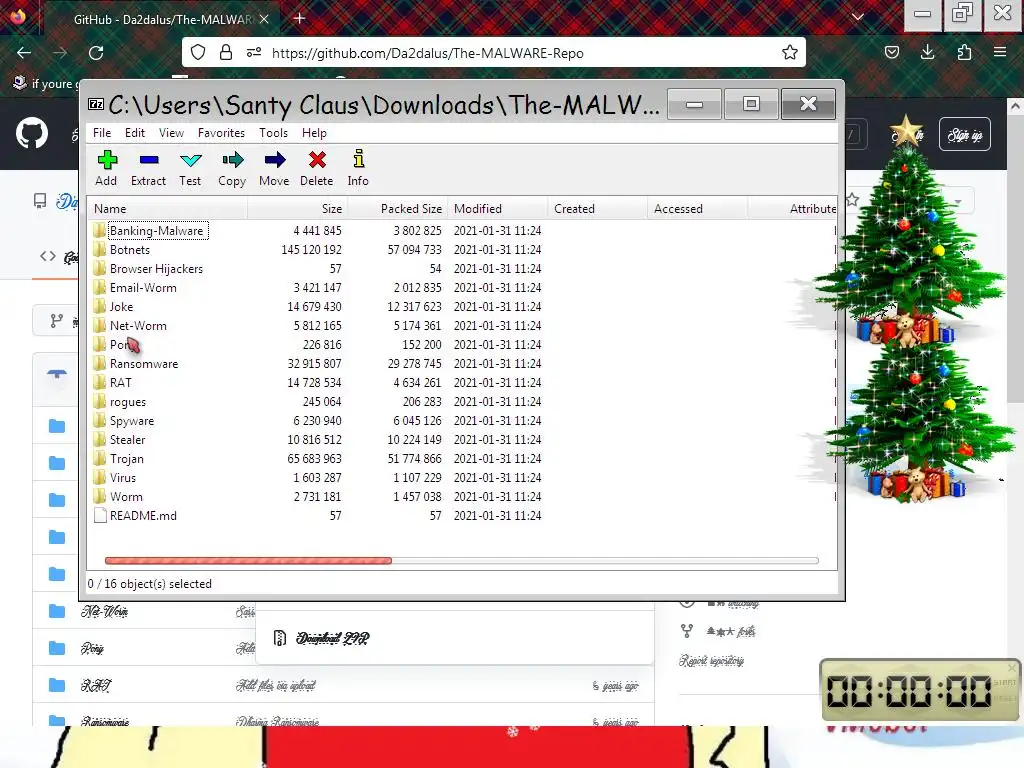Sort by the Created column header
The image size is (1024, 768).
pyautogui.click(x=597, y=209)
